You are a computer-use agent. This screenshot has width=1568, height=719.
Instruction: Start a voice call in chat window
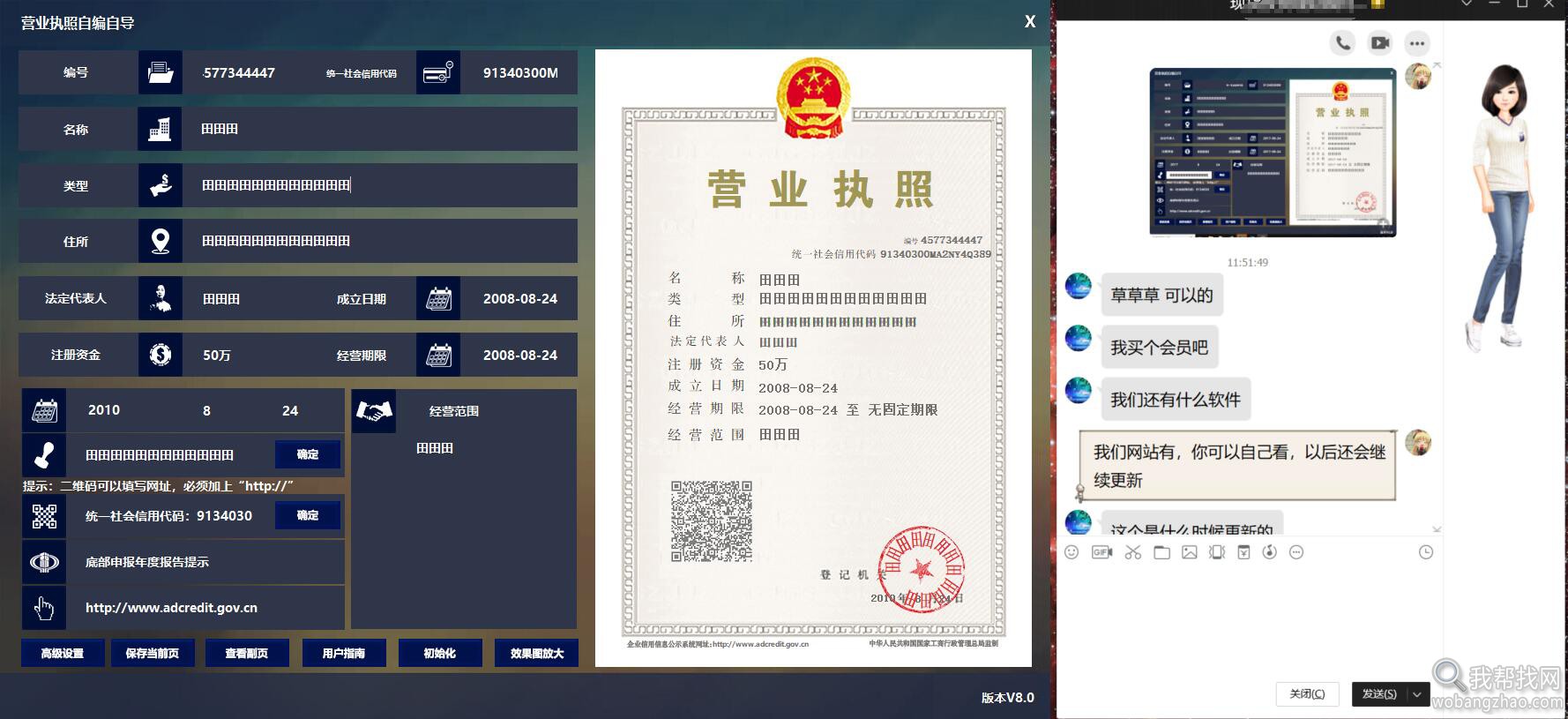1342,42
